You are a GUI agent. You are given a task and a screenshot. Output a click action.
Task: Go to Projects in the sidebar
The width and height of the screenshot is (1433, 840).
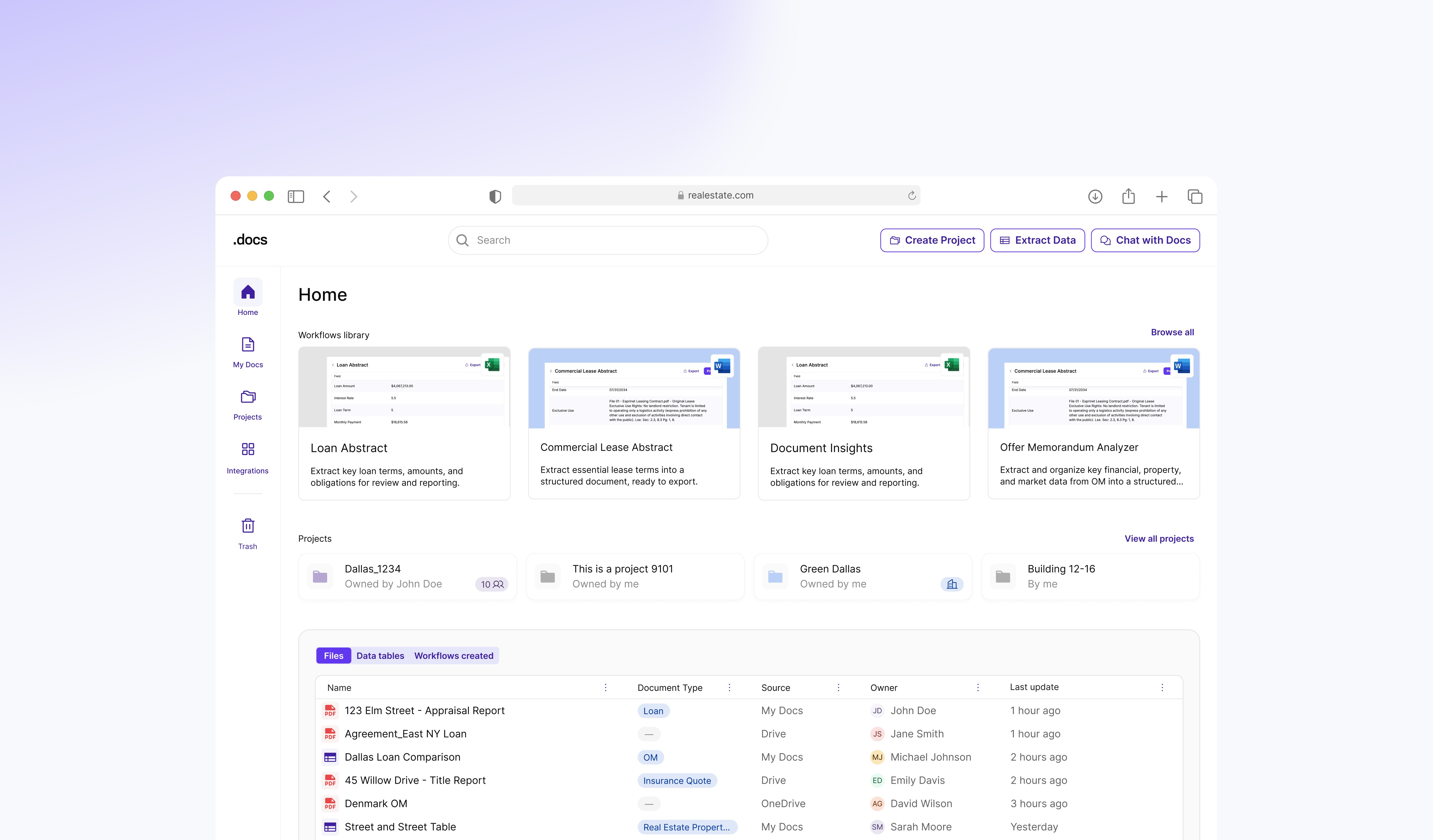click(x=247, y=397)
